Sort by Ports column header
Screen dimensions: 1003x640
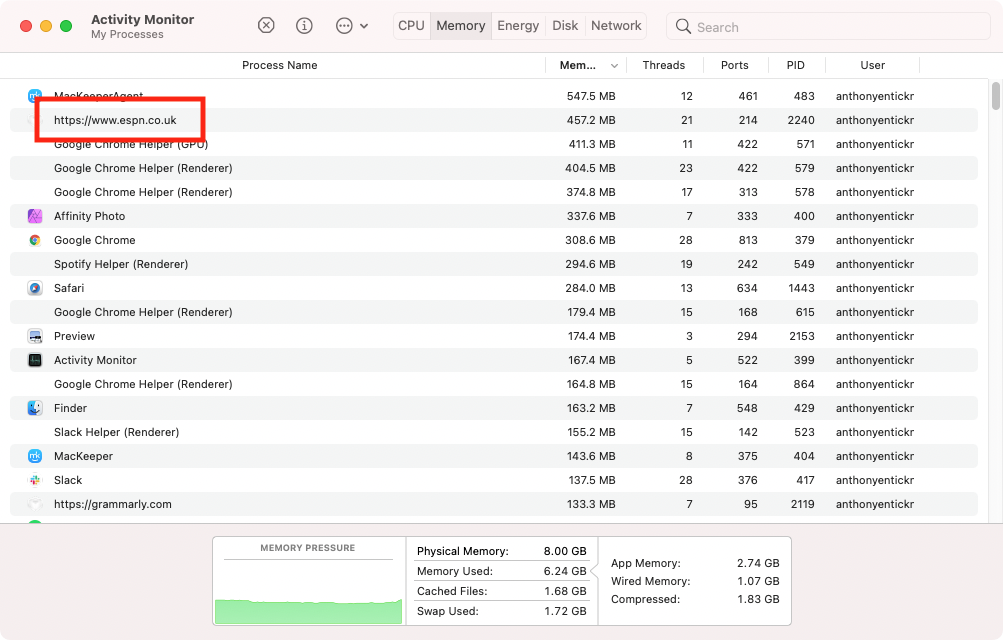[x=734, y=65]
